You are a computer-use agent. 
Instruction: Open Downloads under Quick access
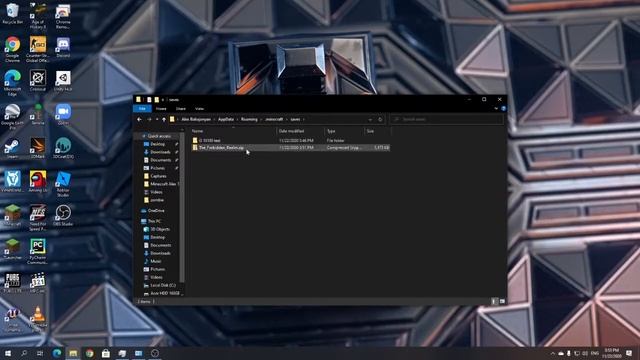pos(159,152)
